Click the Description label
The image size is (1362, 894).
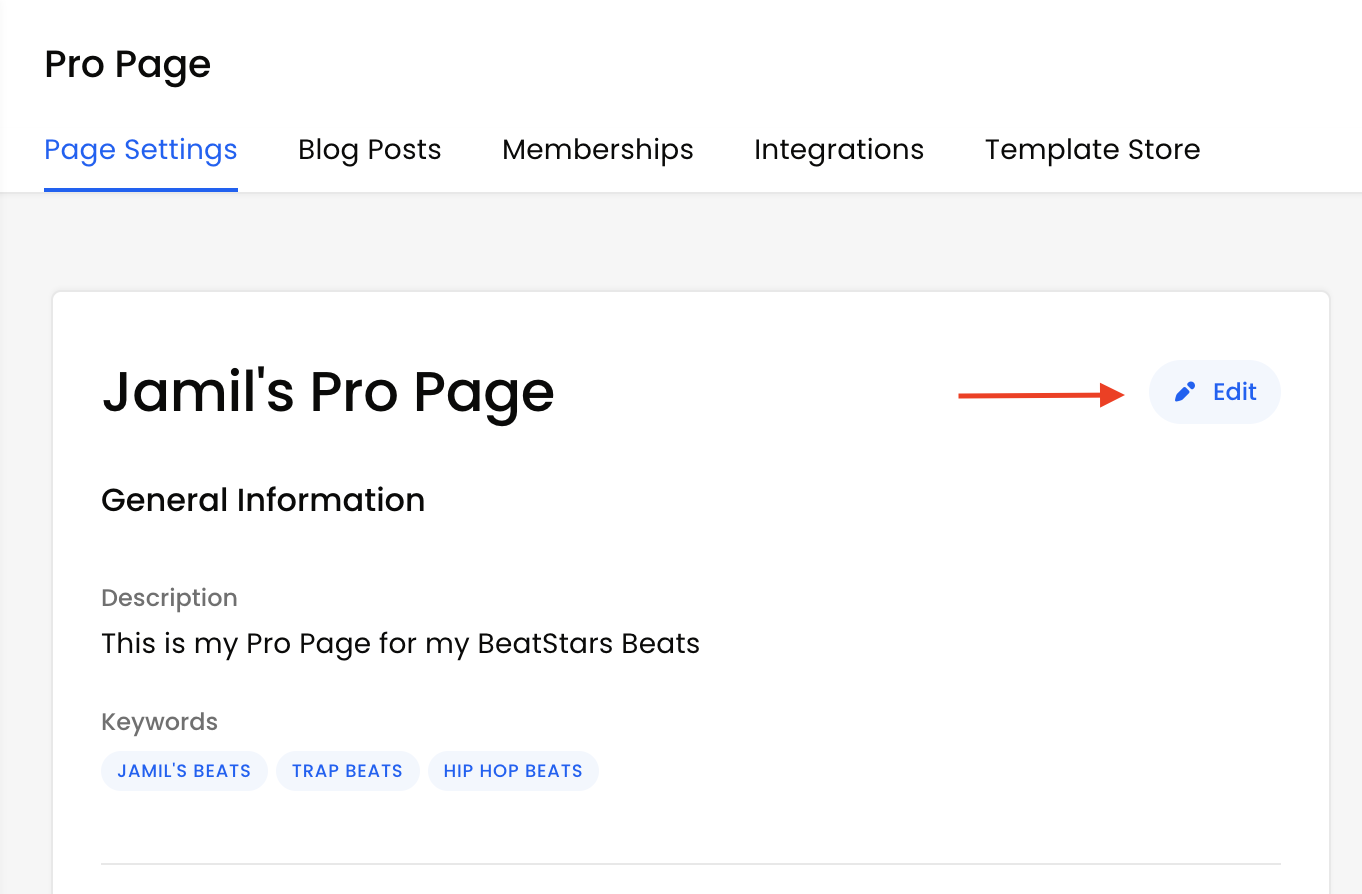[169, 598]
